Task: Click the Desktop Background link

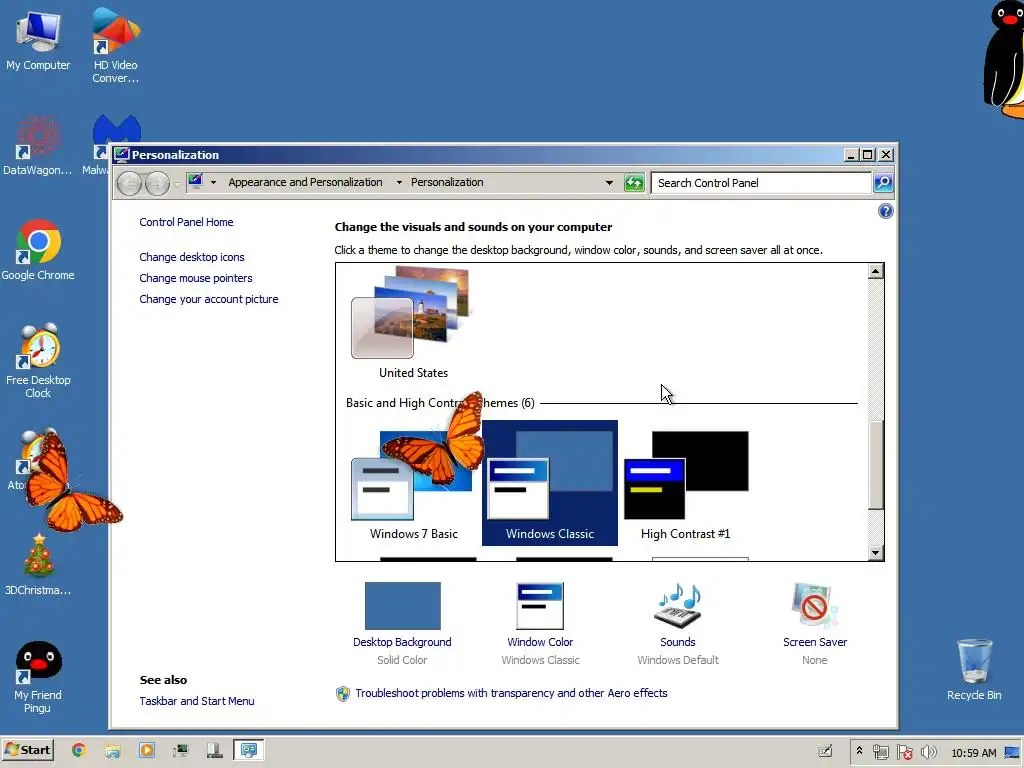Action: pyautogui.click(x=402, y=642)
